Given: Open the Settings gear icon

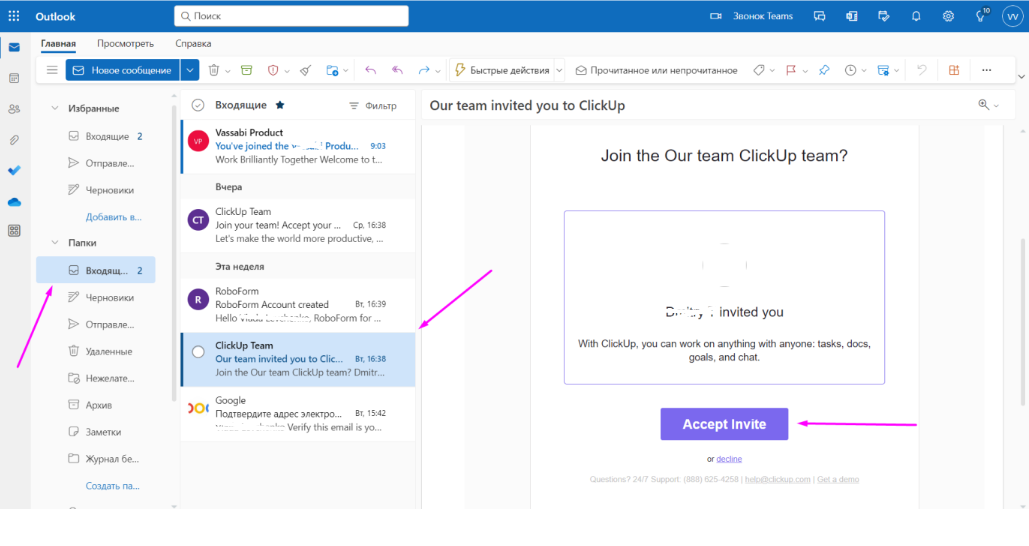Looking at the screenshot, I should [948, 16].
